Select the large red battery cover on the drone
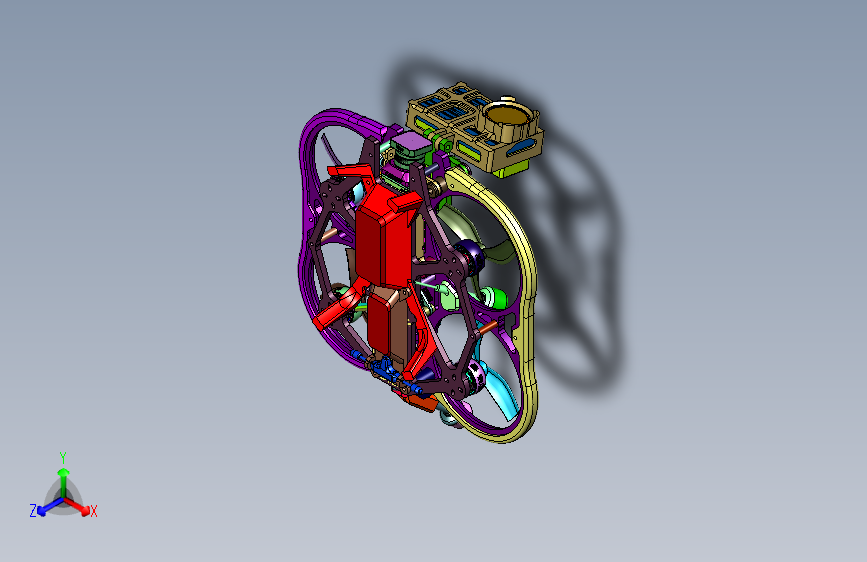Viewport: 867px width, 562px height. pos(384,235)
